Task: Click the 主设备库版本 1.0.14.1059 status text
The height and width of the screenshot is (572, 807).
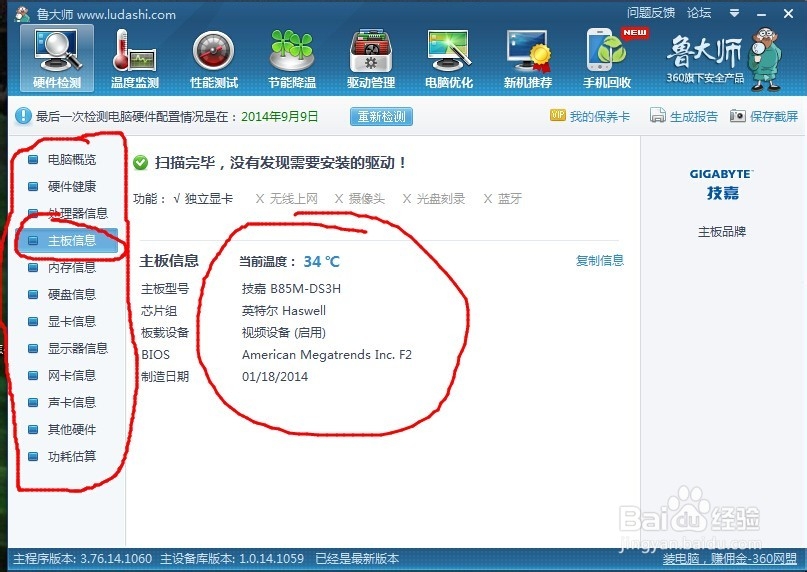Action: (x=232, y=559)
